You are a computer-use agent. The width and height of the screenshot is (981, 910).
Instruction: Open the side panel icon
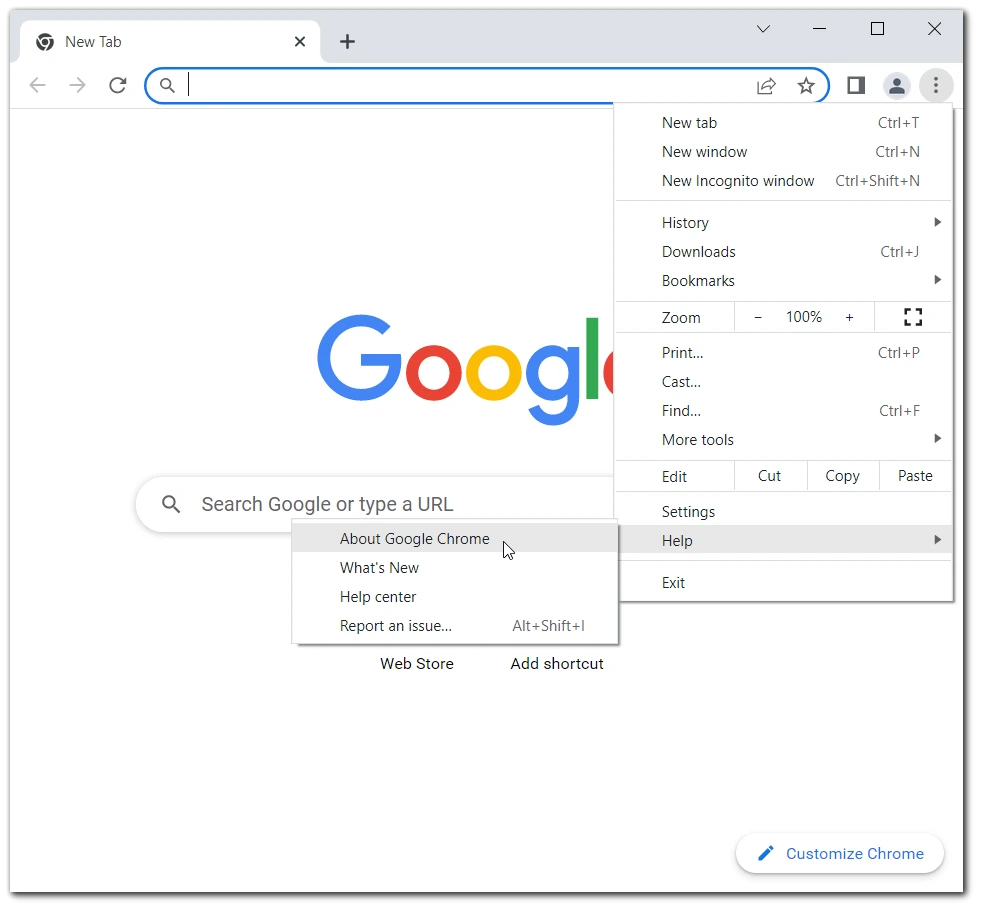[856, 85]
